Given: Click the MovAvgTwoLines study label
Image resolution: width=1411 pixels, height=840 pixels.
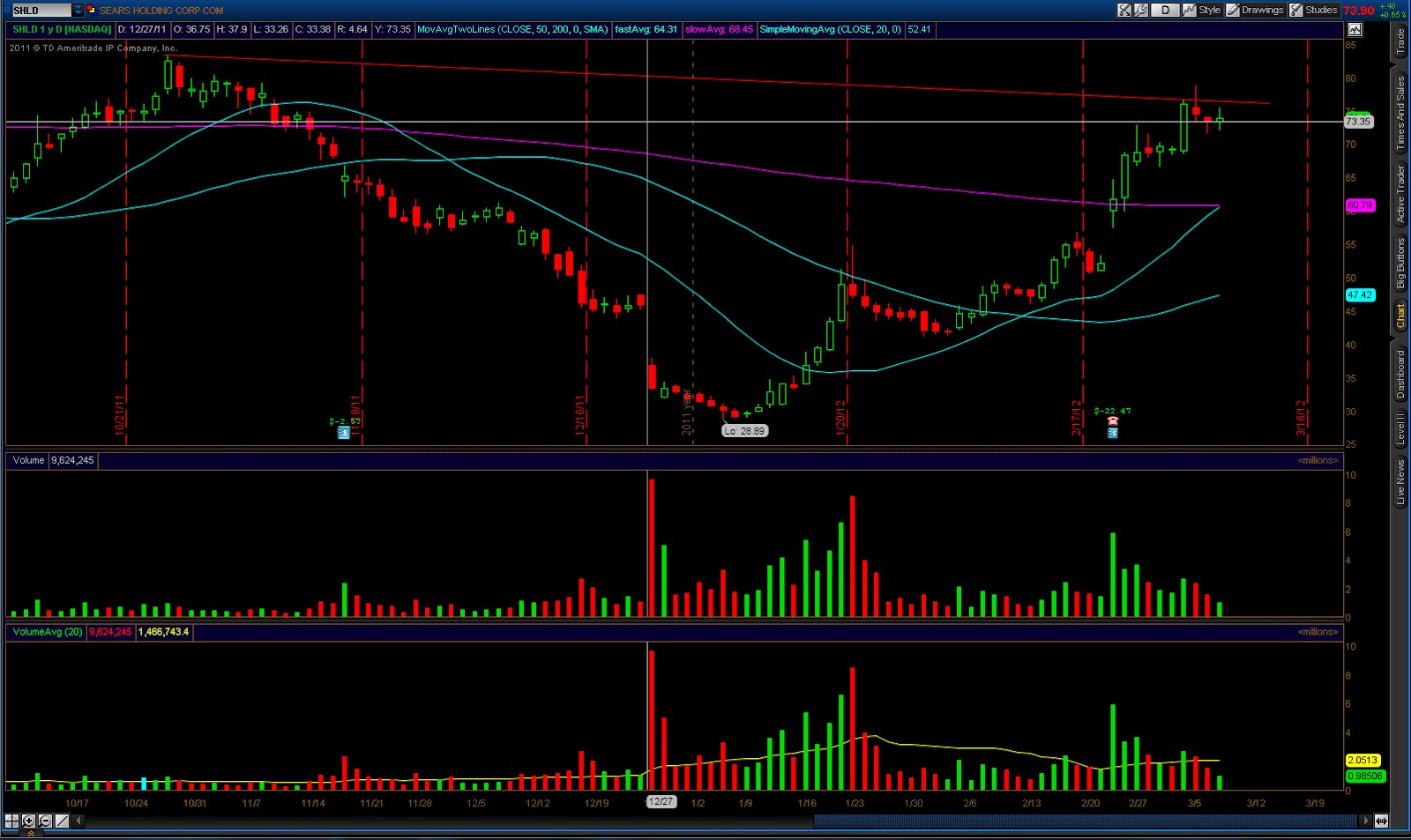Looking at the screenshot, I should (512, 29).
